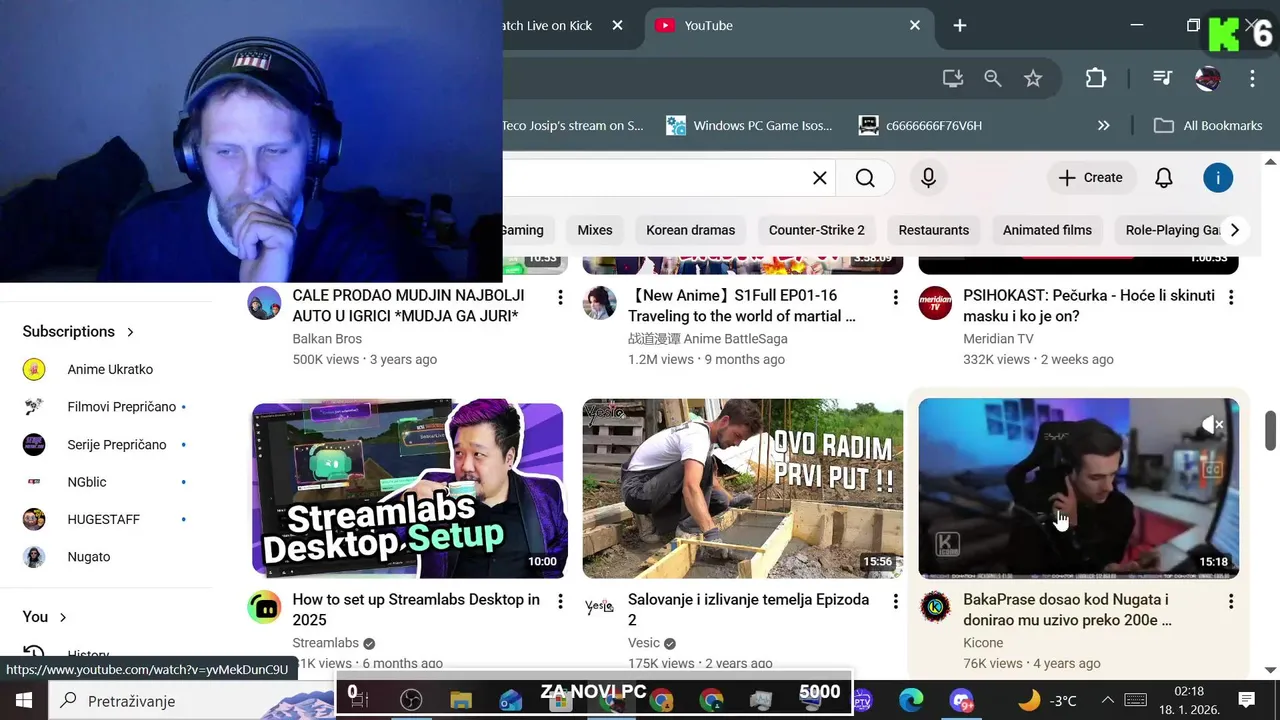The height and width of the screenshot is (720, 1280).
Task: Open the weather widget showing -3°C
Action: [1046, 700]
